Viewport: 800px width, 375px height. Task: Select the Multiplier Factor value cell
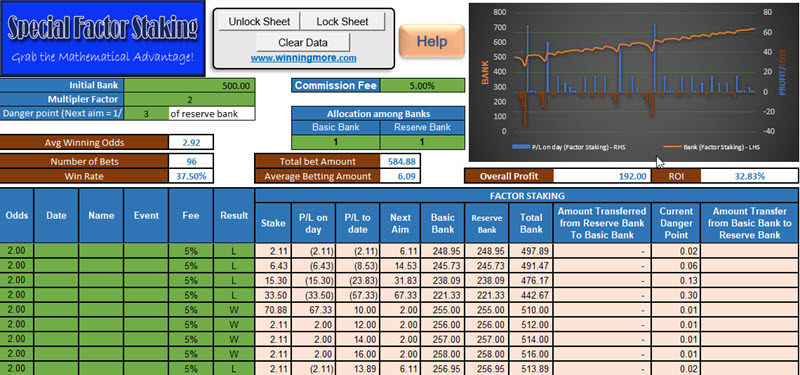coord(189,99)
